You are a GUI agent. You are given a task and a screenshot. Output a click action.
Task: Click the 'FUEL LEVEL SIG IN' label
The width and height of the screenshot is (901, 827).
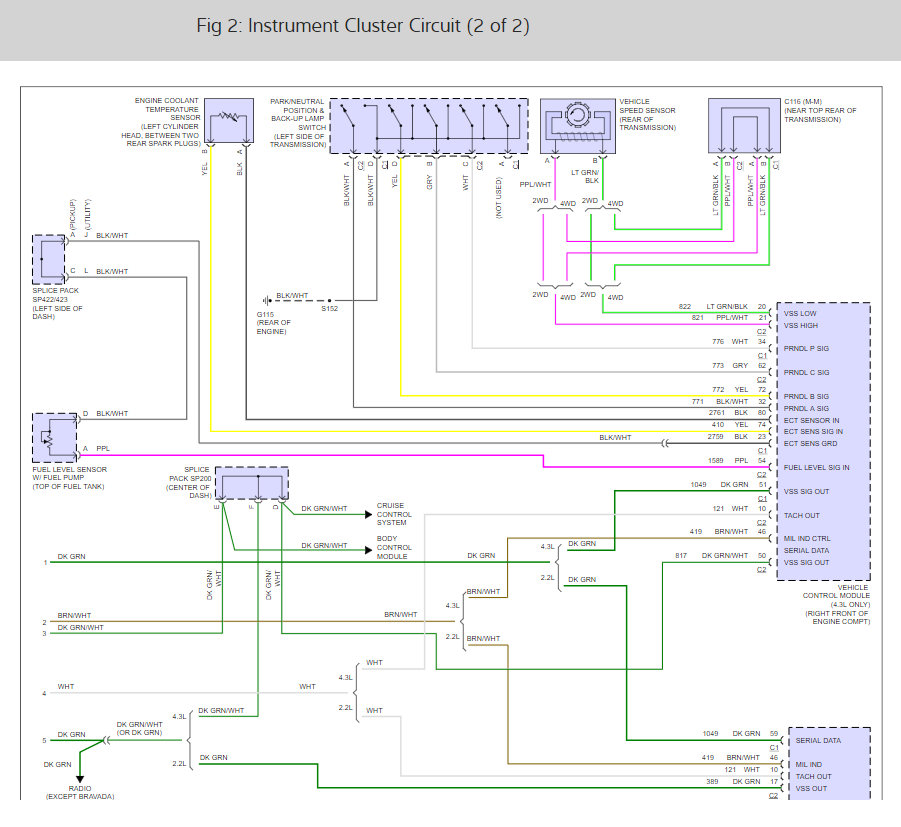817,468
